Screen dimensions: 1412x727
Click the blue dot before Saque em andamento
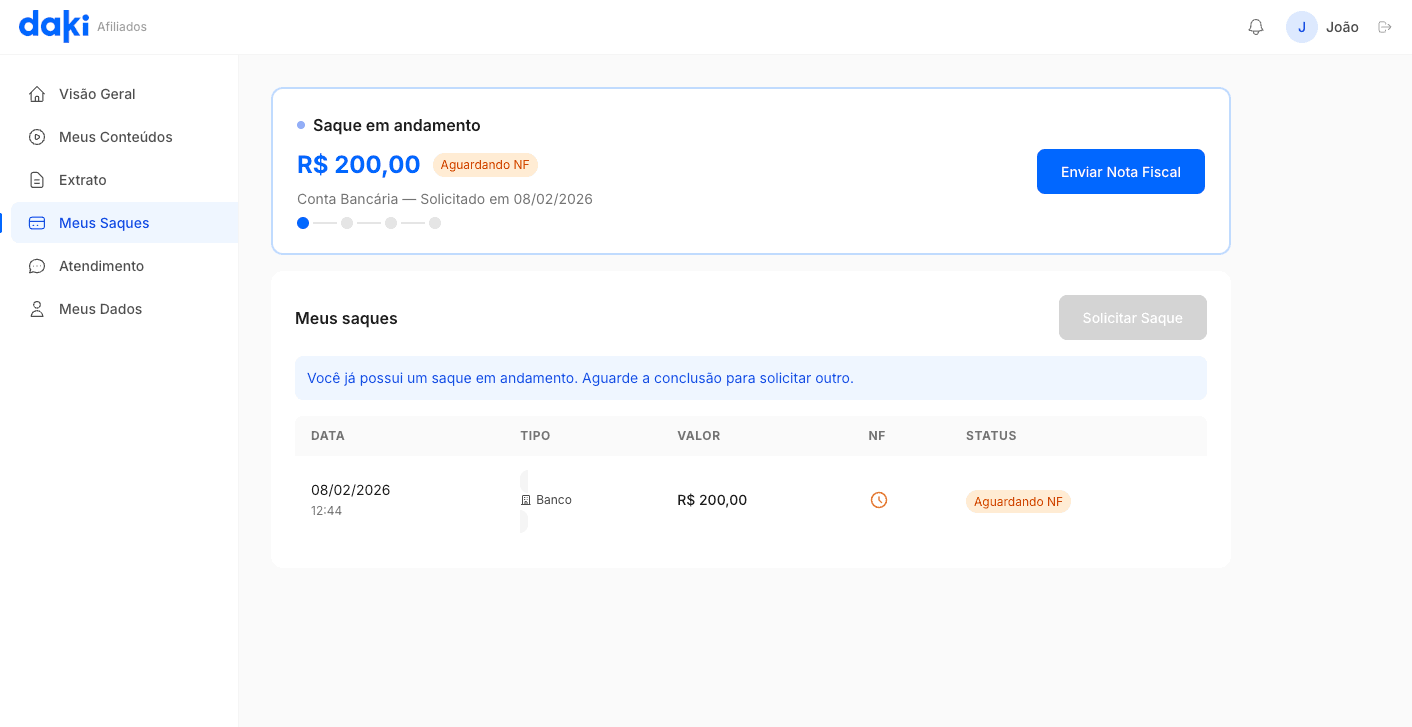(x=301, y=125)
